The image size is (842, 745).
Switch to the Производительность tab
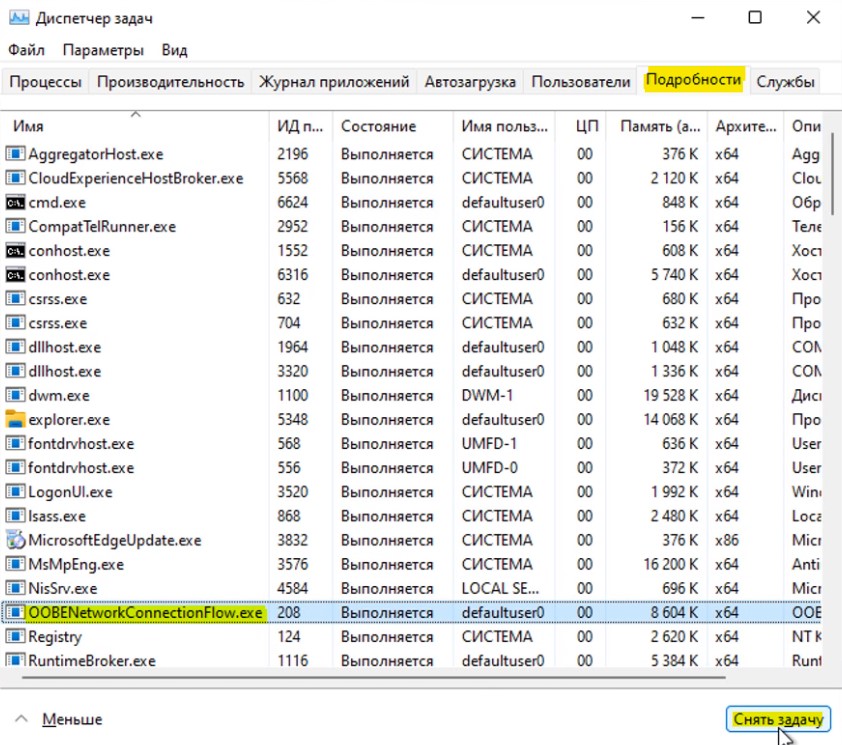pos(170,82)
